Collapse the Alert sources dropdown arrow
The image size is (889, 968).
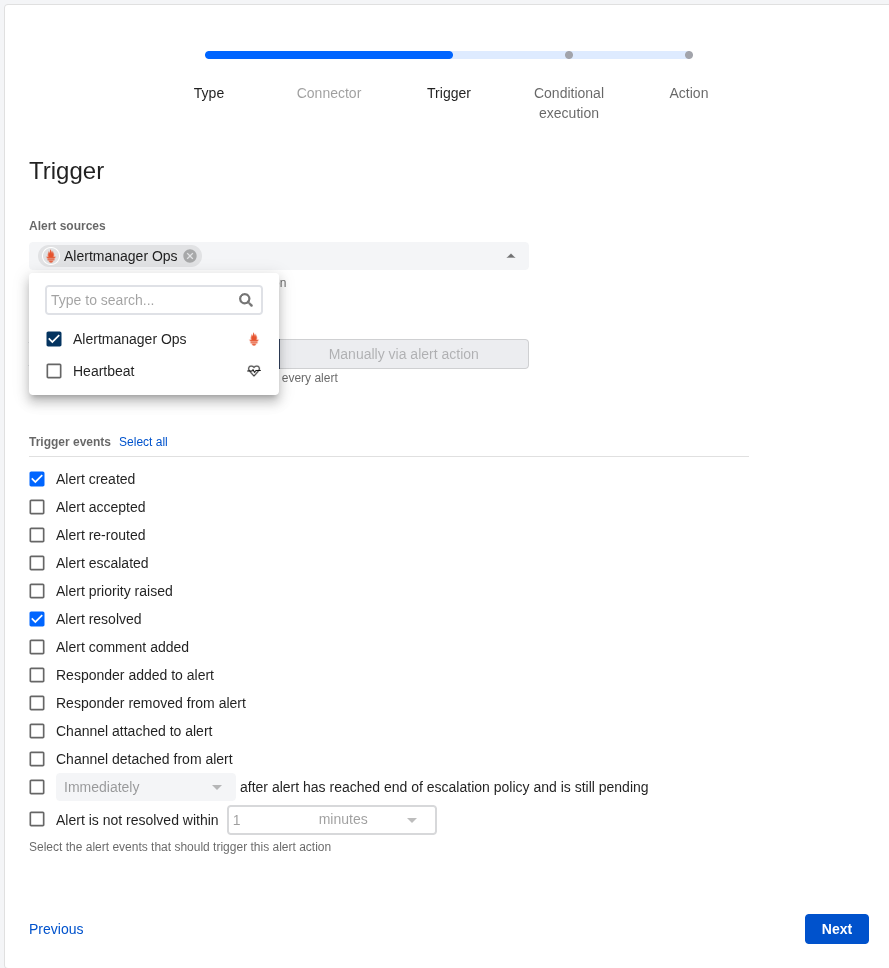click(511, 256)
